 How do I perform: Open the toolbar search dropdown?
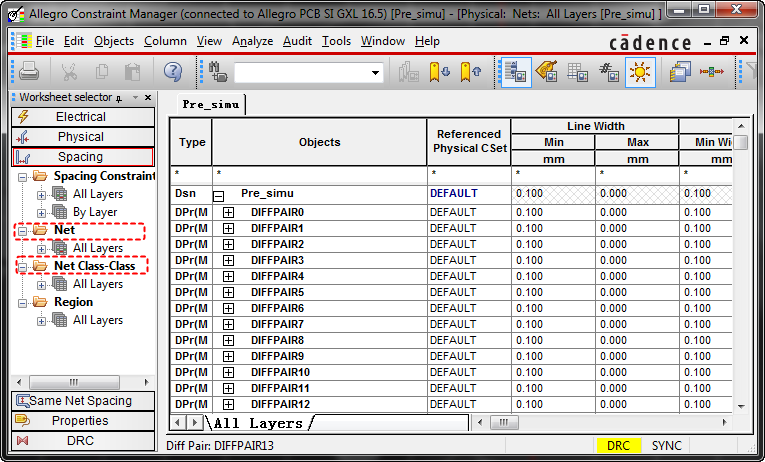point(375,73)
